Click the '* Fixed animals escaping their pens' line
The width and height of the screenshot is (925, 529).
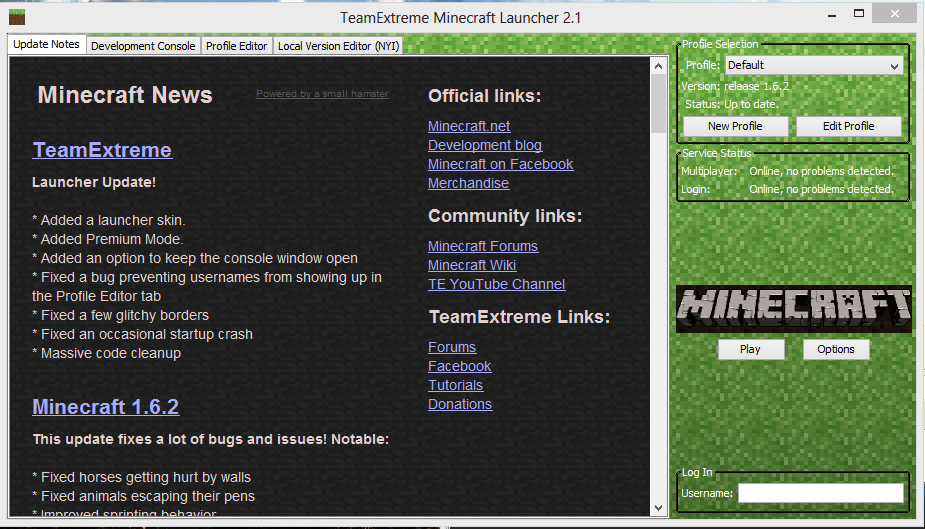143,496
